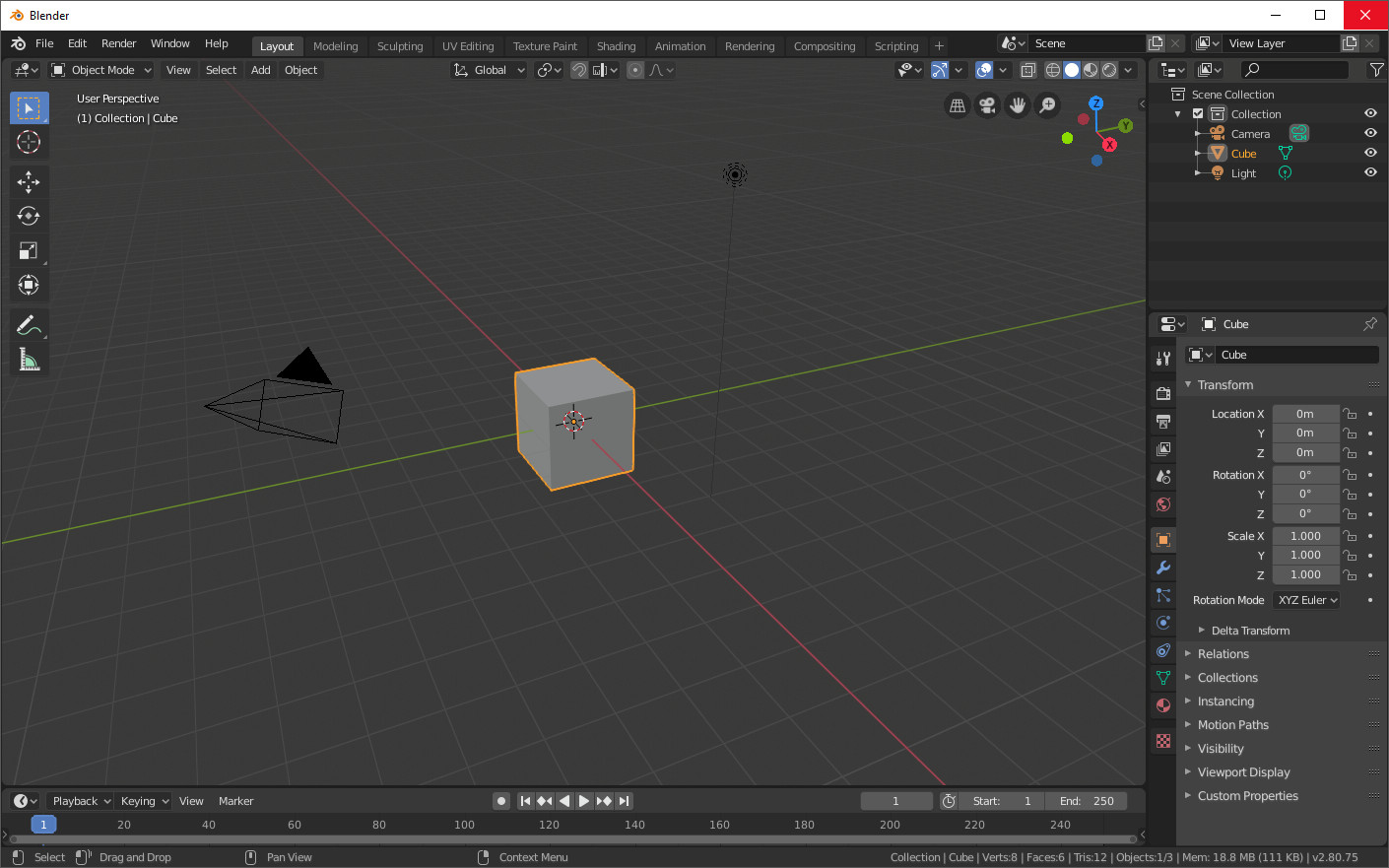Image resolution: width=1389 pixels, height=868 pixels.
Task: Activate the Annotate pencil tool
Action: [29, 325]
